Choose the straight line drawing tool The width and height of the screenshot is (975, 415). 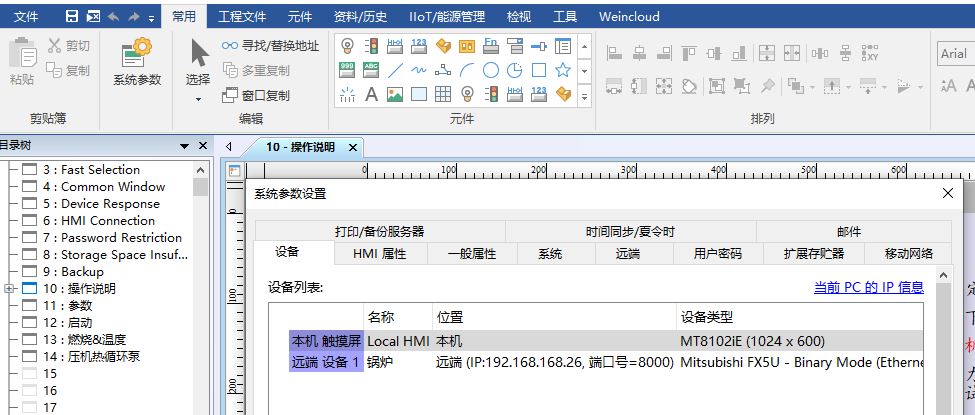(395, 70)
